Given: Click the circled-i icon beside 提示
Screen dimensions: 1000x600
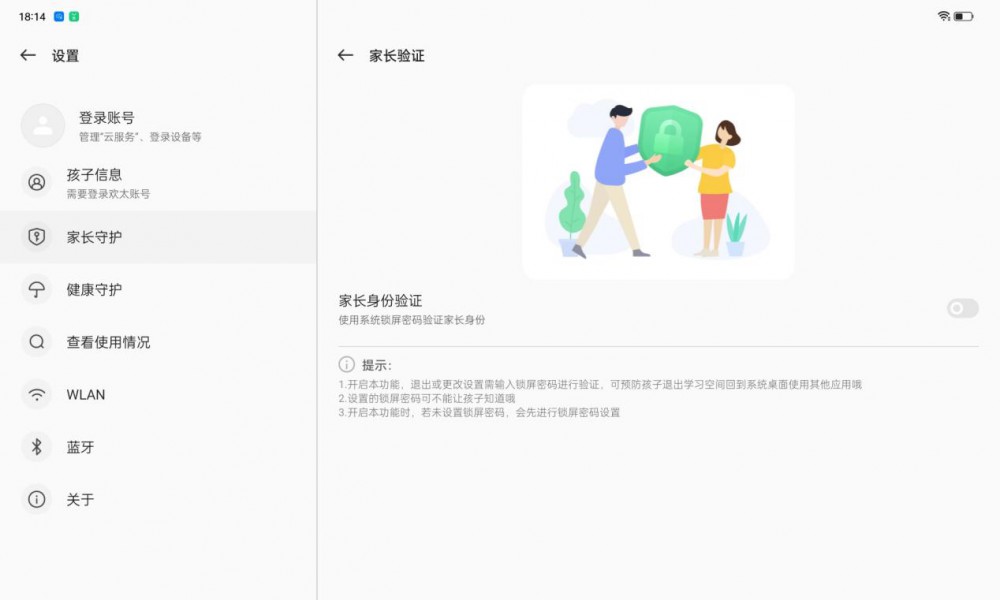Looking at the screenshot, I should 346,364.
